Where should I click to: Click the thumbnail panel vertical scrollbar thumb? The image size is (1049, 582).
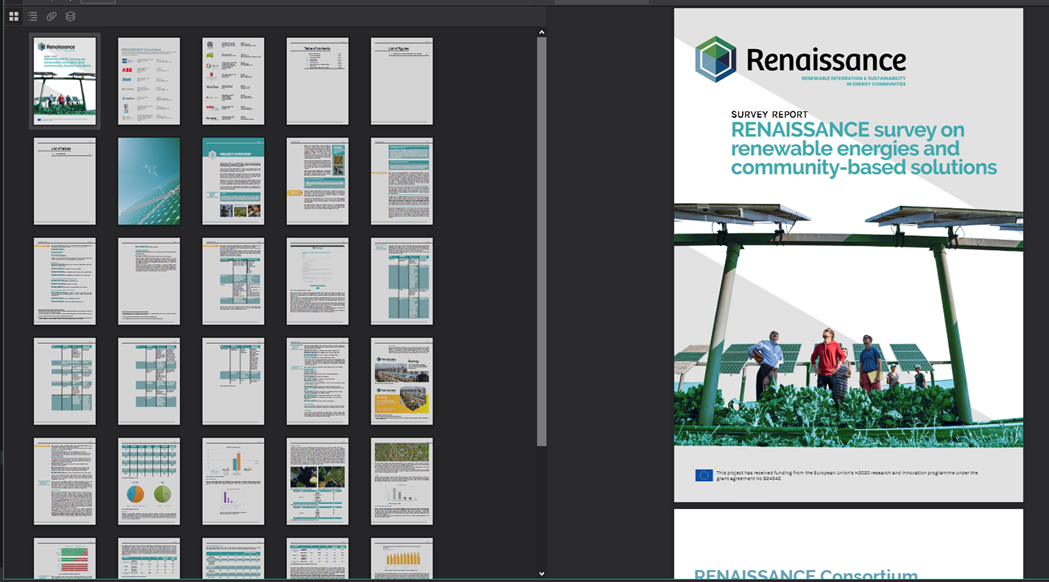[541, 241]
